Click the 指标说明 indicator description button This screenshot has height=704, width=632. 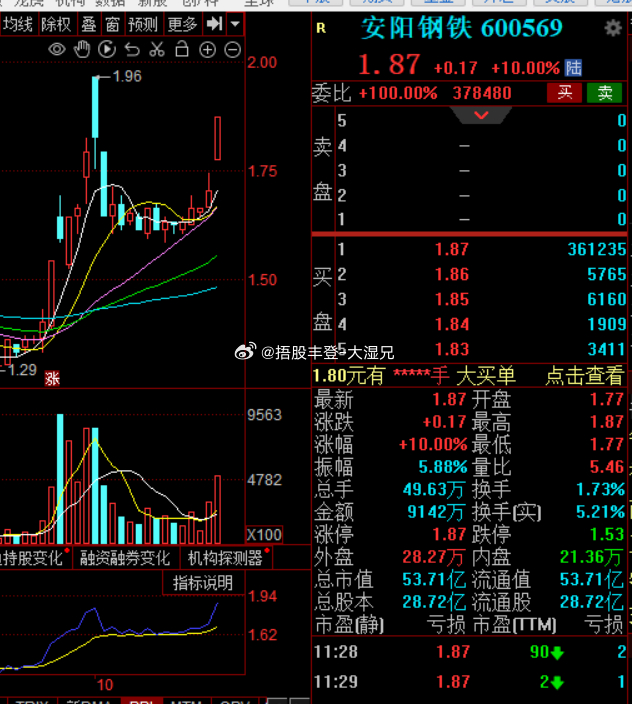203,583
